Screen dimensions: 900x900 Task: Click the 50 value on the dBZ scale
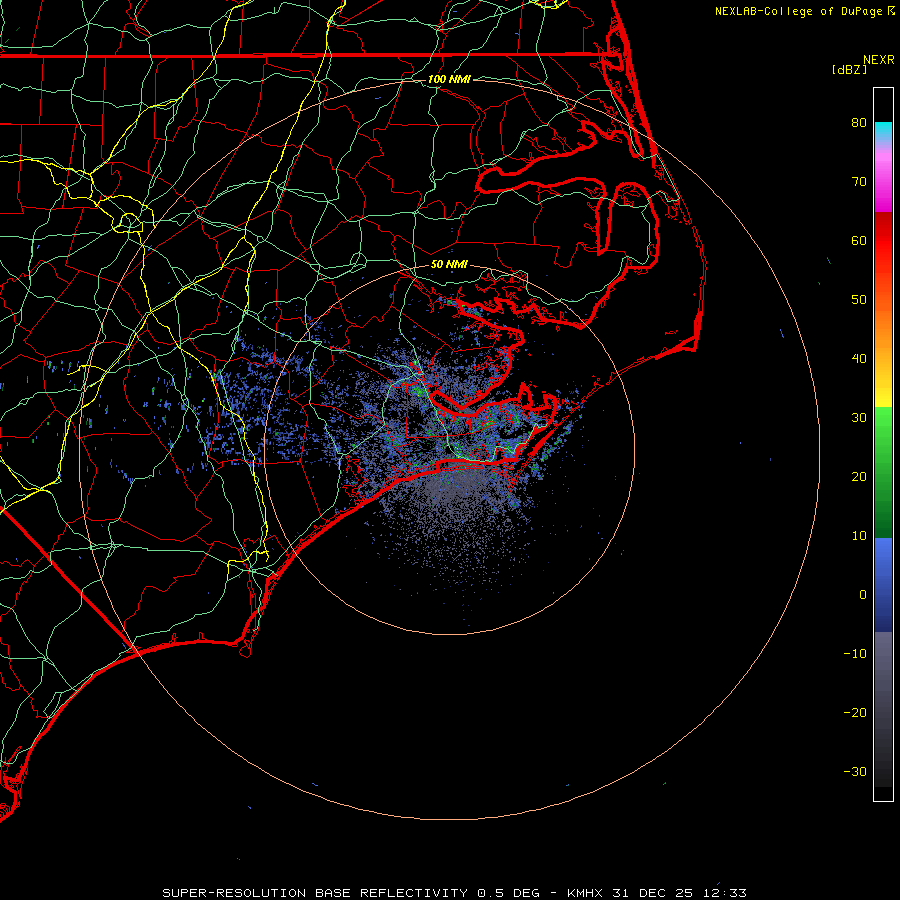tap(859, 300)
